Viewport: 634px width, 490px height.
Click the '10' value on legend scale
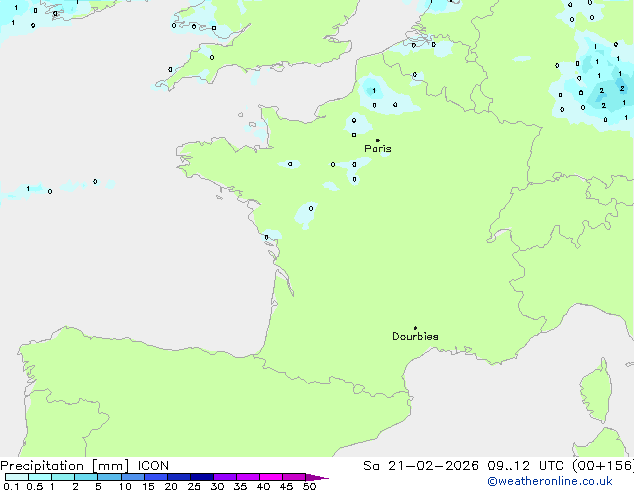(124, 487)
